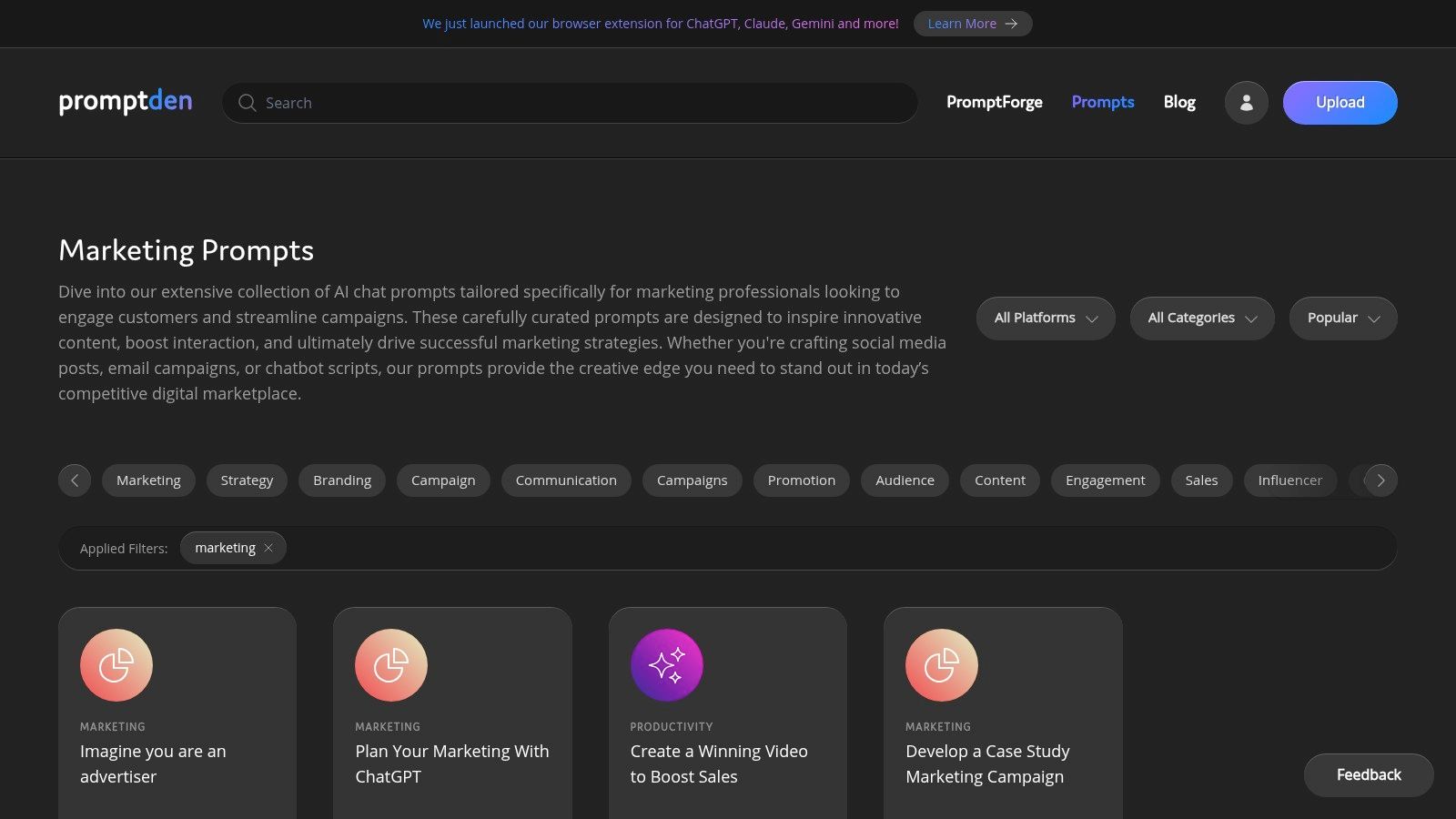This screenshot has width=1456, height=819.
Task: Select the Branding tag filter
Action: [x=342, y=480]
